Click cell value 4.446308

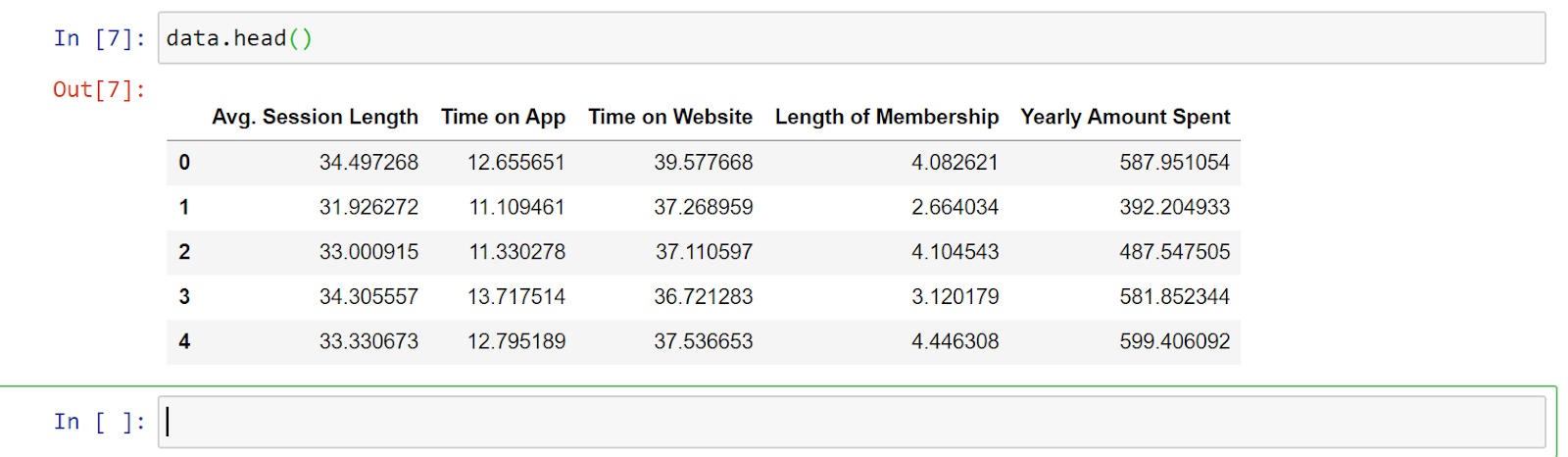[x=955, y=342]
